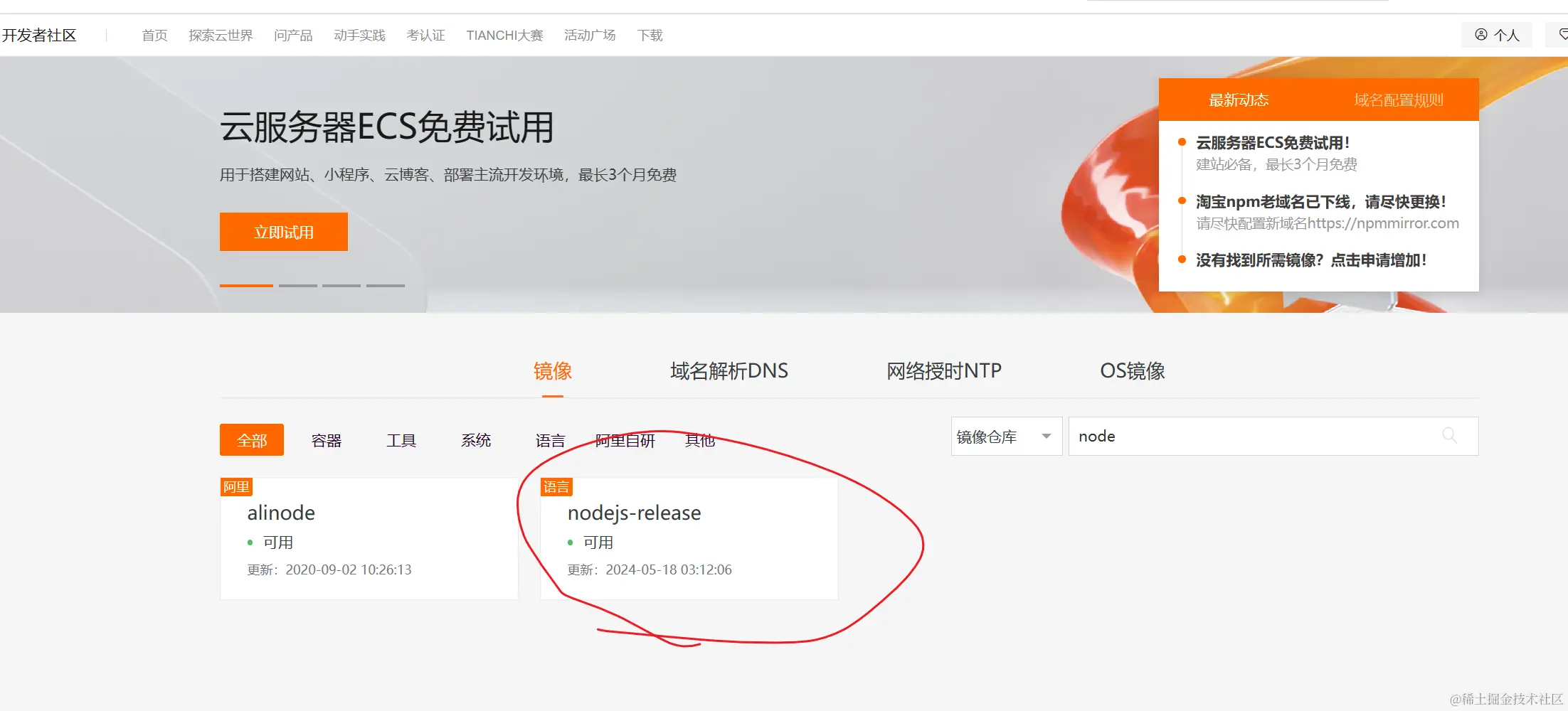Open the alinode mirror card
1568x711 pixels.
click(369, 539)
